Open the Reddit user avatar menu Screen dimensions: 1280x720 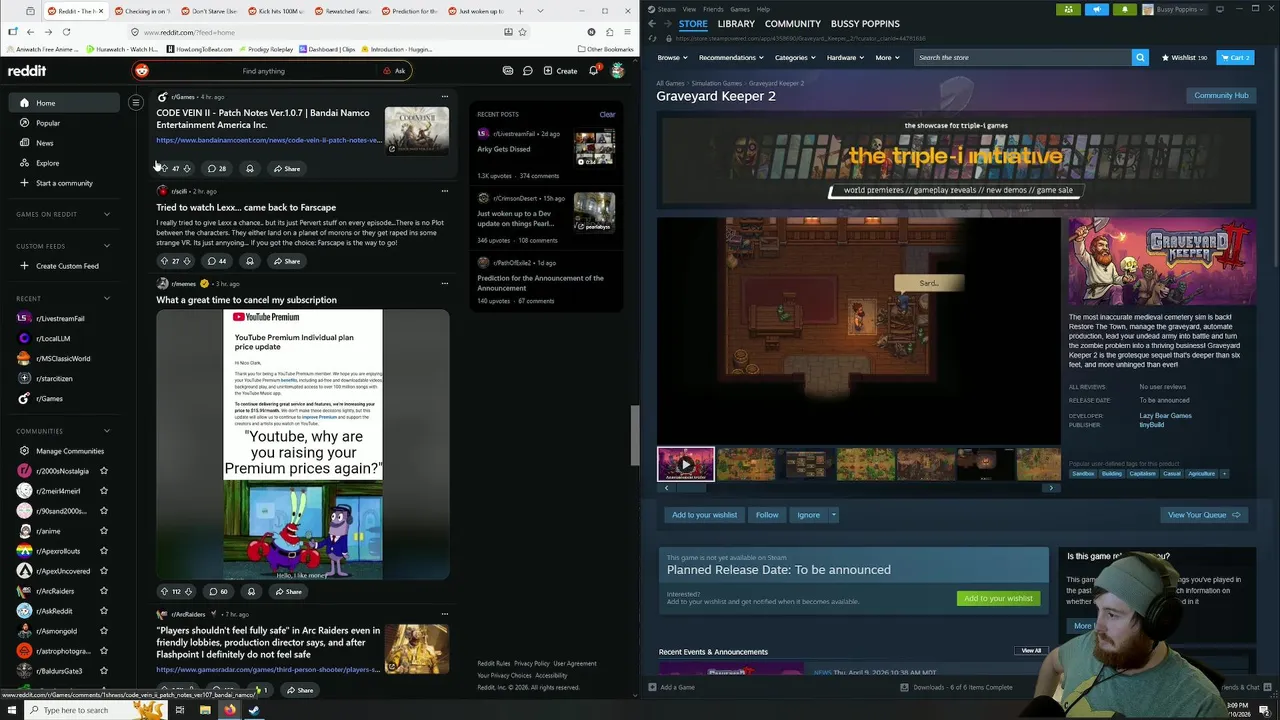pyautogui.click(x=618, y=71)
